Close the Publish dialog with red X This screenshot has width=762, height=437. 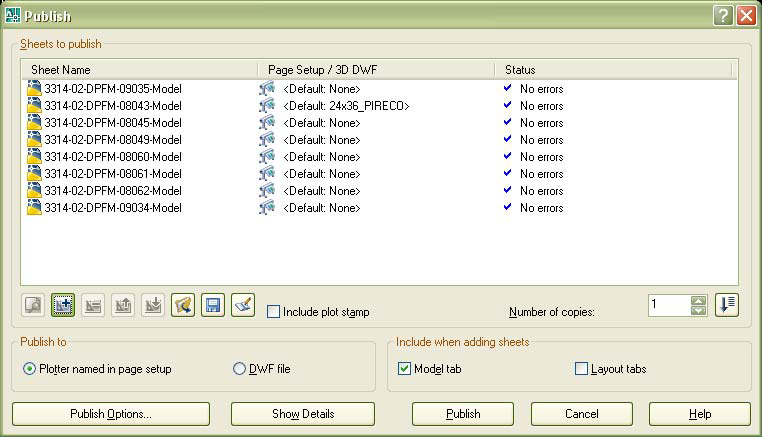pos(746,16)
